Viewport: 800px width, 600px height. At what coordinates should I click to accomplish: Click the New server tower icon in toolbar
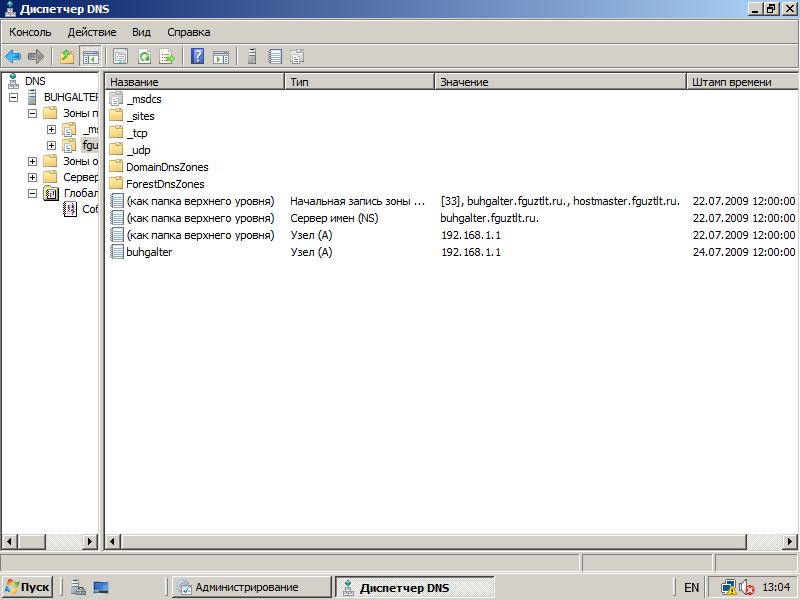[x=252, y=57]
